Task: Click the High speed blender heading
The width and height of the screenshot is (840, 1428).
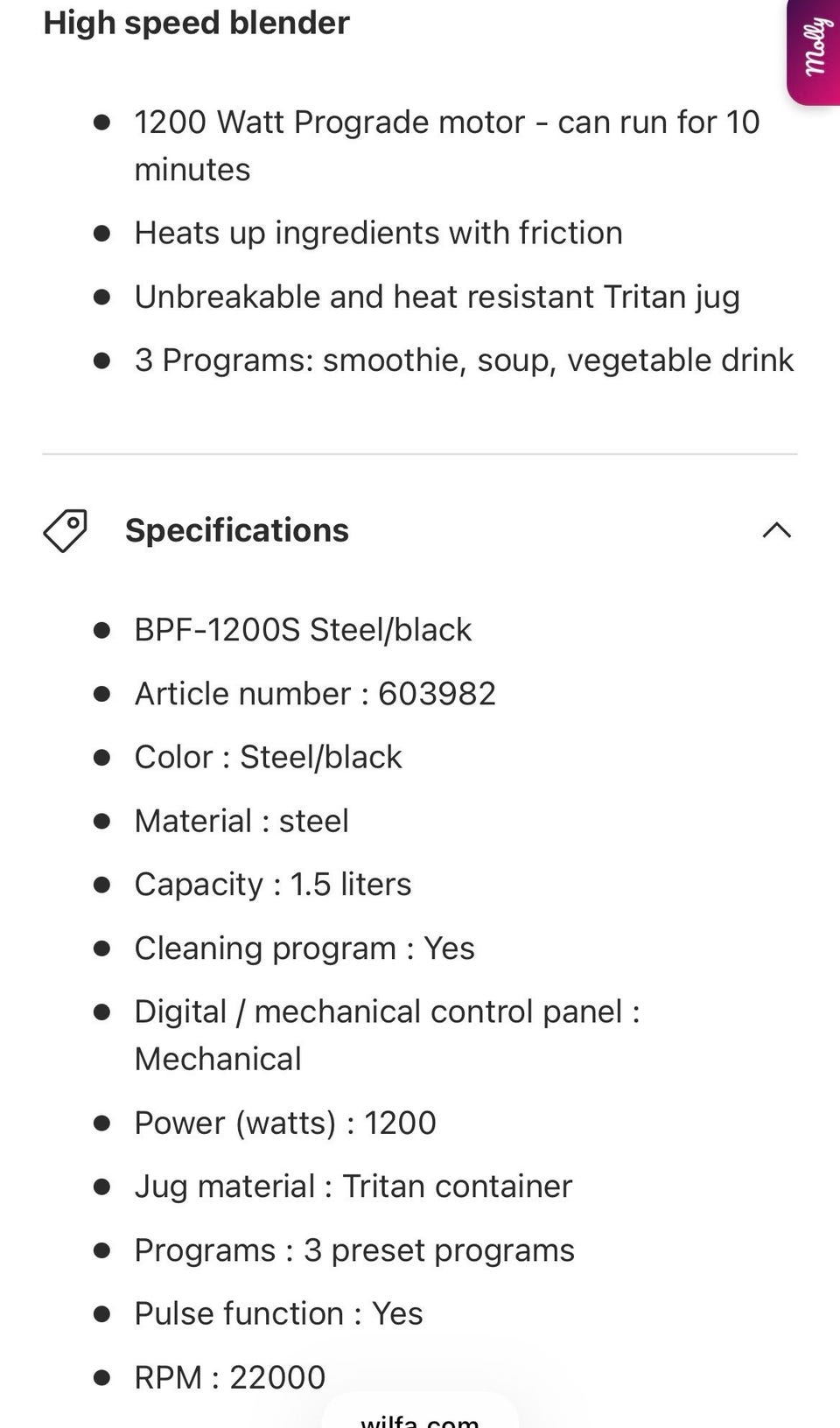Action: [197, 23]
